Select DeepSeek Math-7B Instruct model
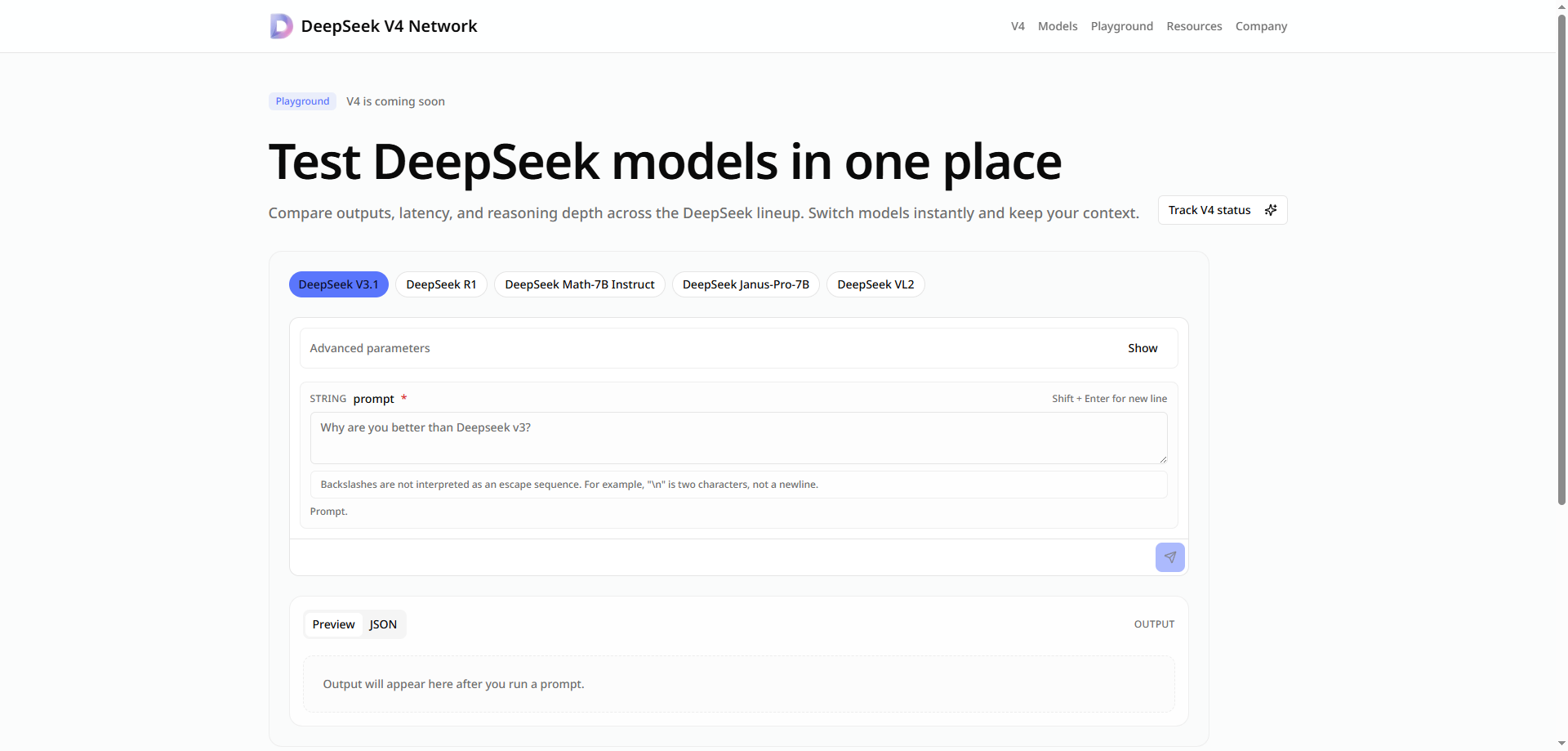This screenshot has height=751, width=1568. pos(579,284)
